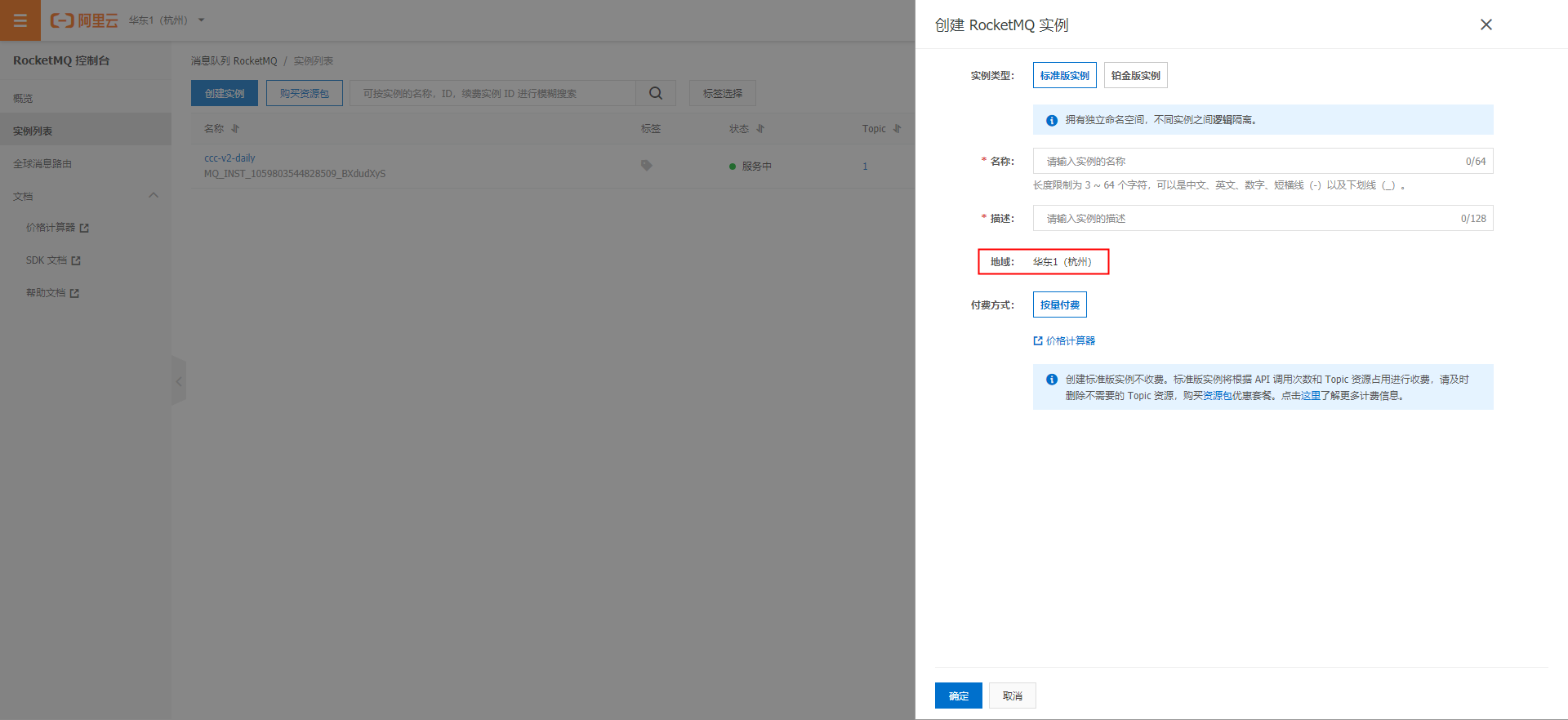This screenshot has width=1568, height=720.
Task: Click 消息队列 RocketMQ breadcrumb
Action: (234, 61)
